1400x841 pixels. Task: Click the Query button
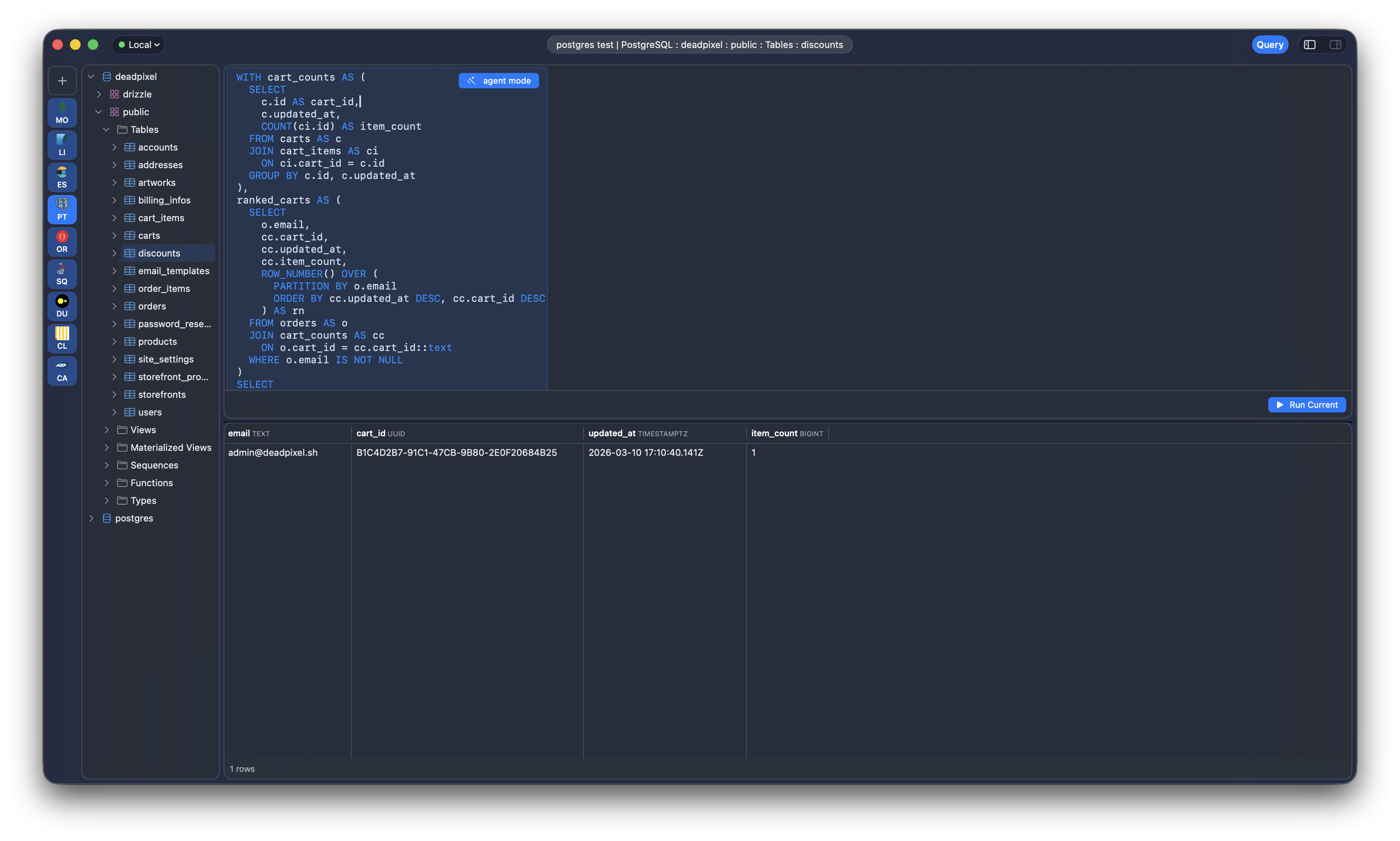tap(1270, 45)
